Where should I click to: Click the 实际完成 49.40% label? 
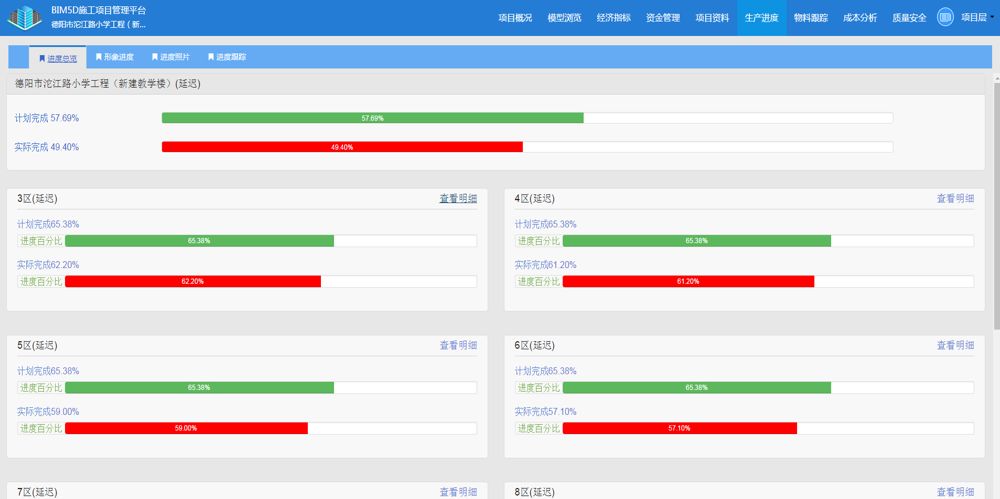click(47, 147)
